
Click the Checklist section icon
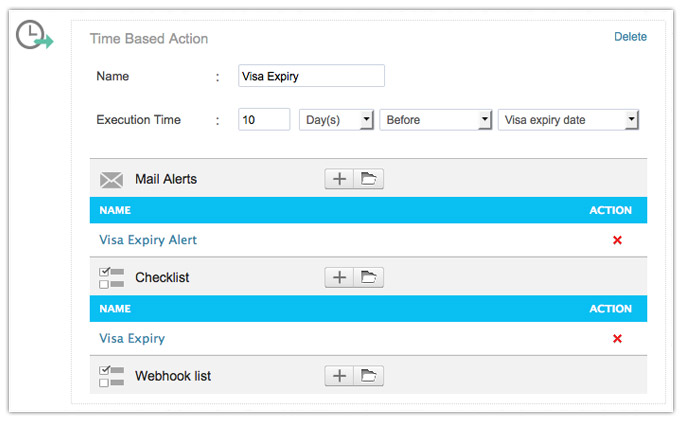[x=112, y=278]
